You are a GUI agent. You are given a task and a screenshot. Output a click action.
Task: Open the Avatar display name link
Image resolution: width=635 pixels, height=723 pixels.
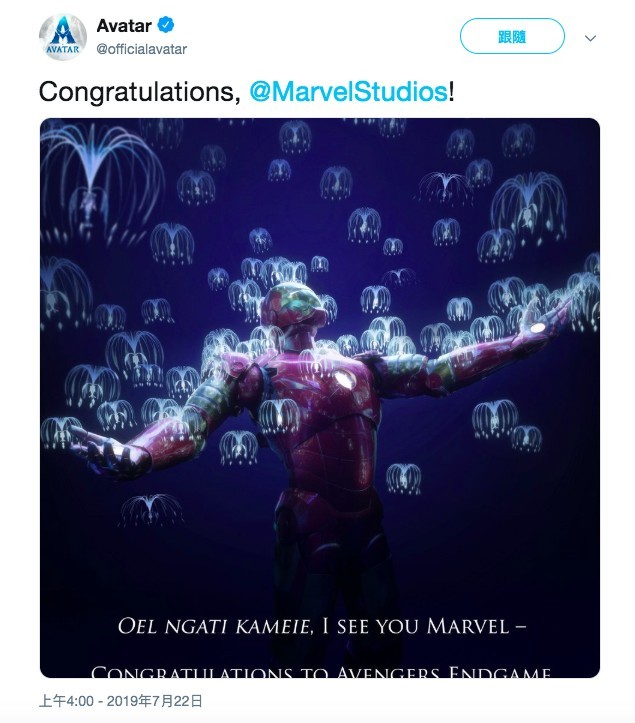(x=124, y=27)
